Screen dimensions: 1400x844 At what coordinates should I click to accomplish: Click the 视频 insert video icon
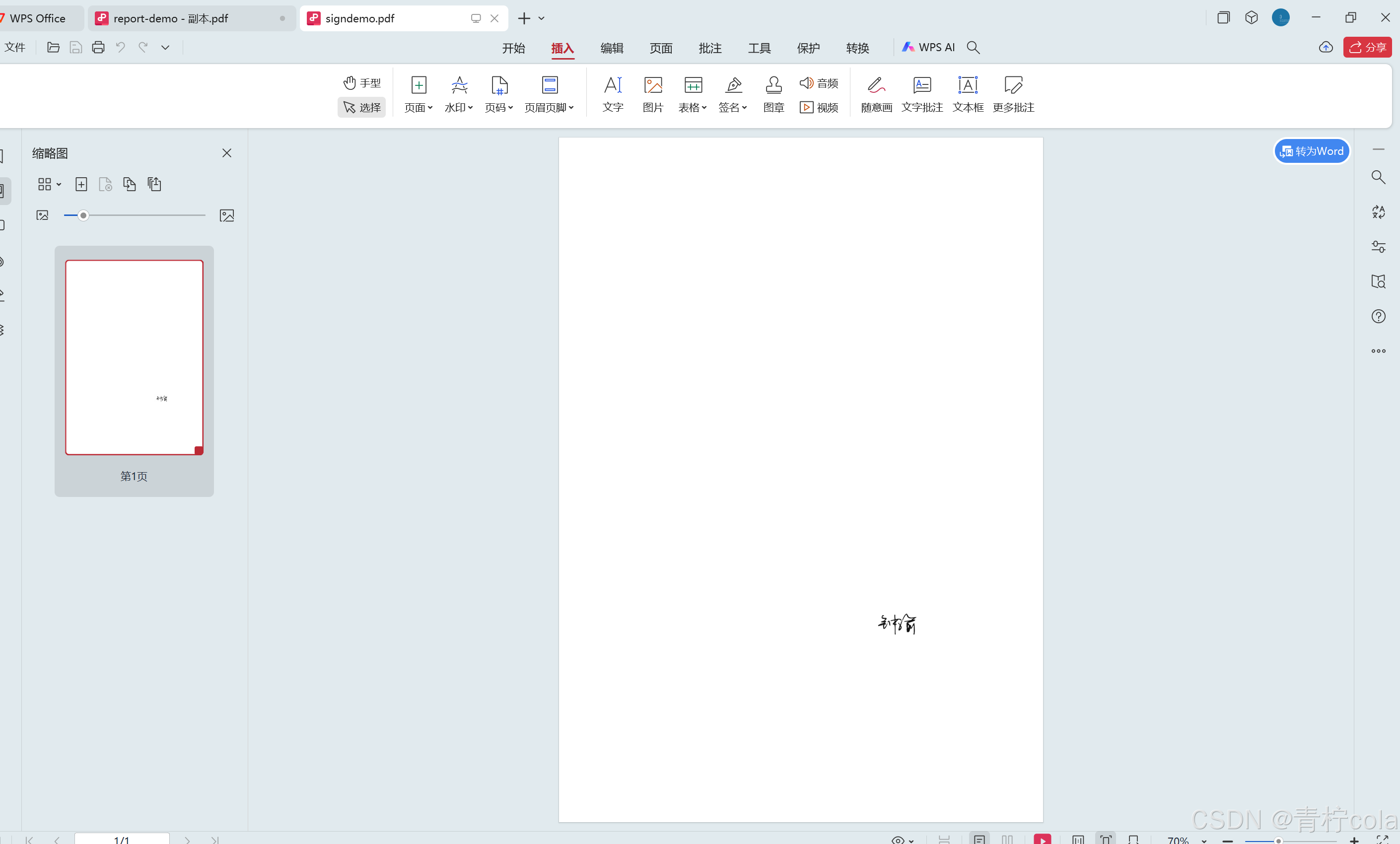click(x=819, y=107)
